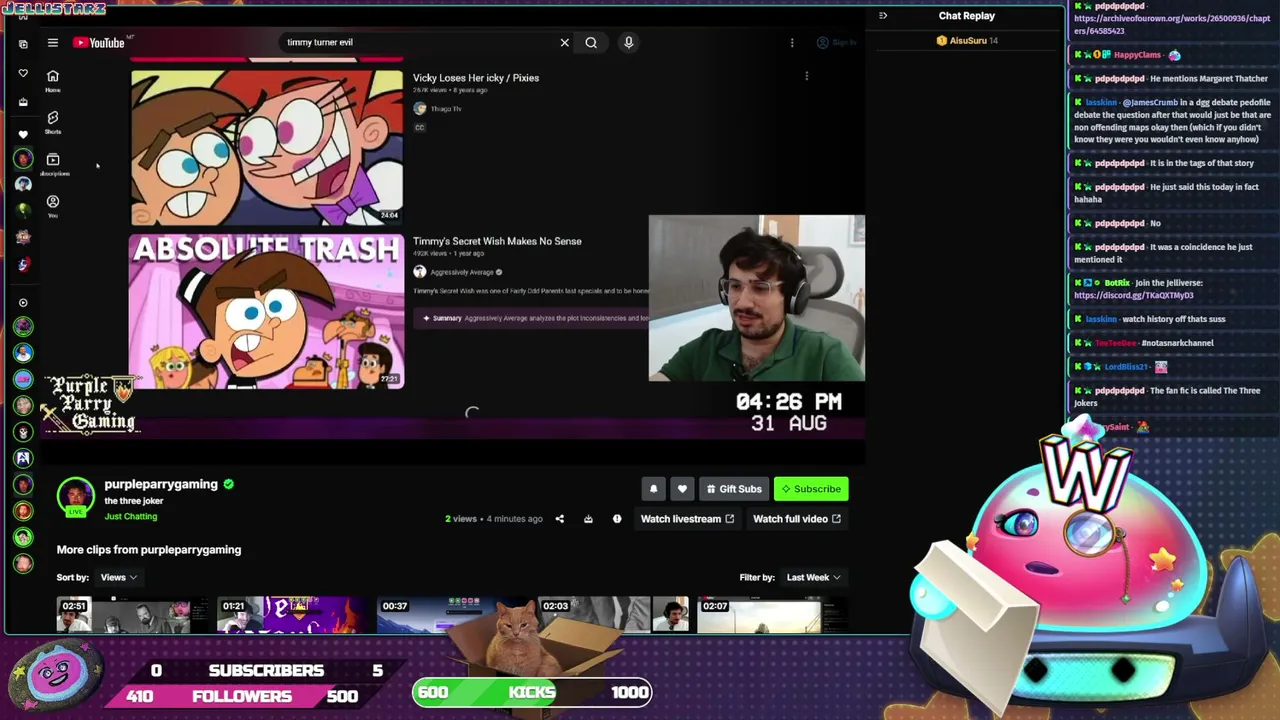Open more options for Vicky Loses Her icky video
Image resolution: width=1280 pixels, height=720 pixels.
pos(807,76)
